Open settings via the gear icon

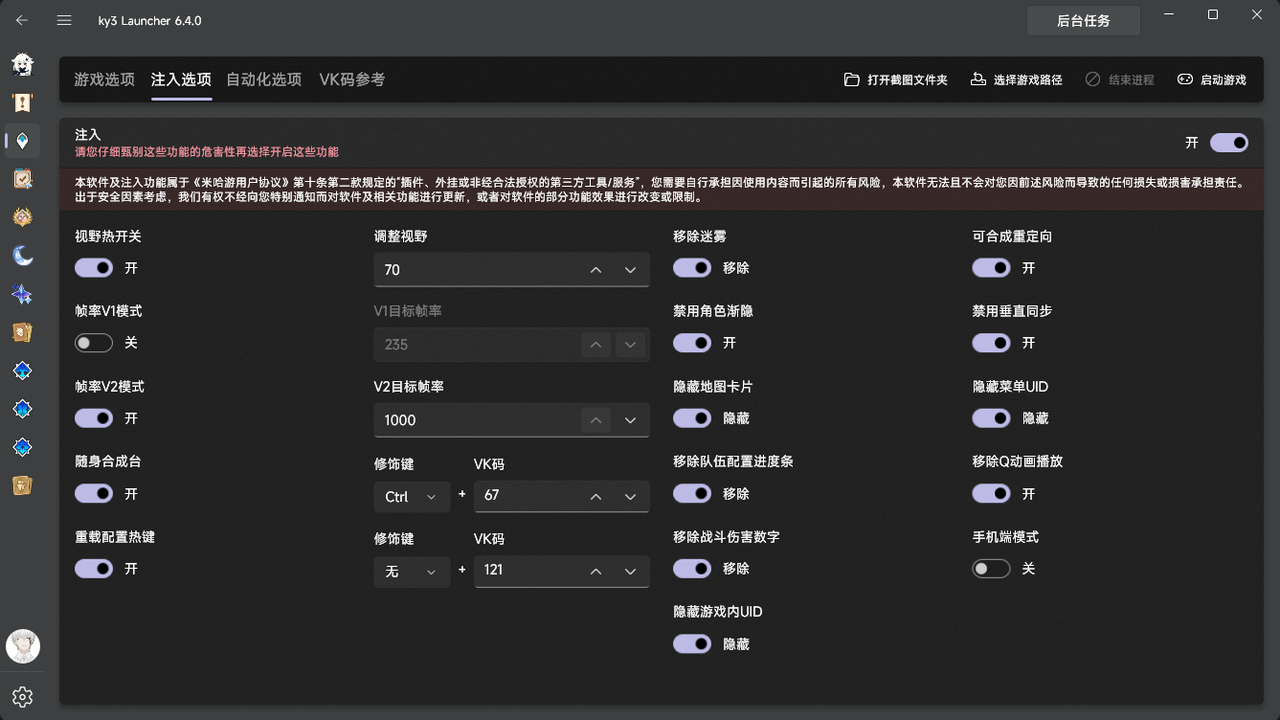point(22,696)
